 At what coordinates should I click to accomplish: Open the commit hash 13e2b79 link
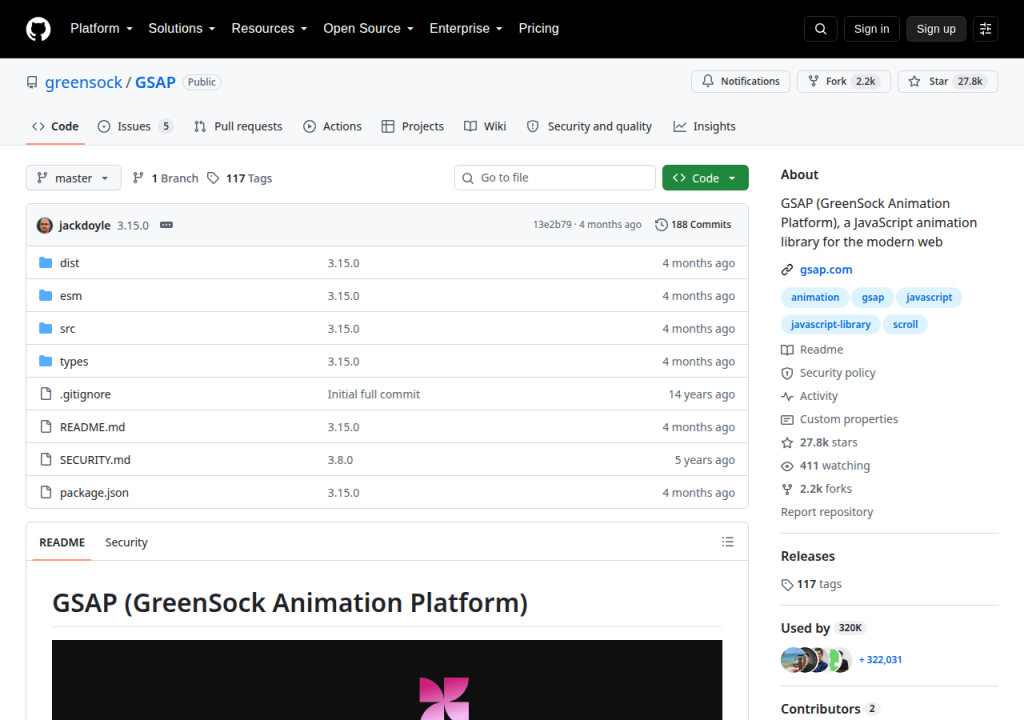[x=552, y=224]
